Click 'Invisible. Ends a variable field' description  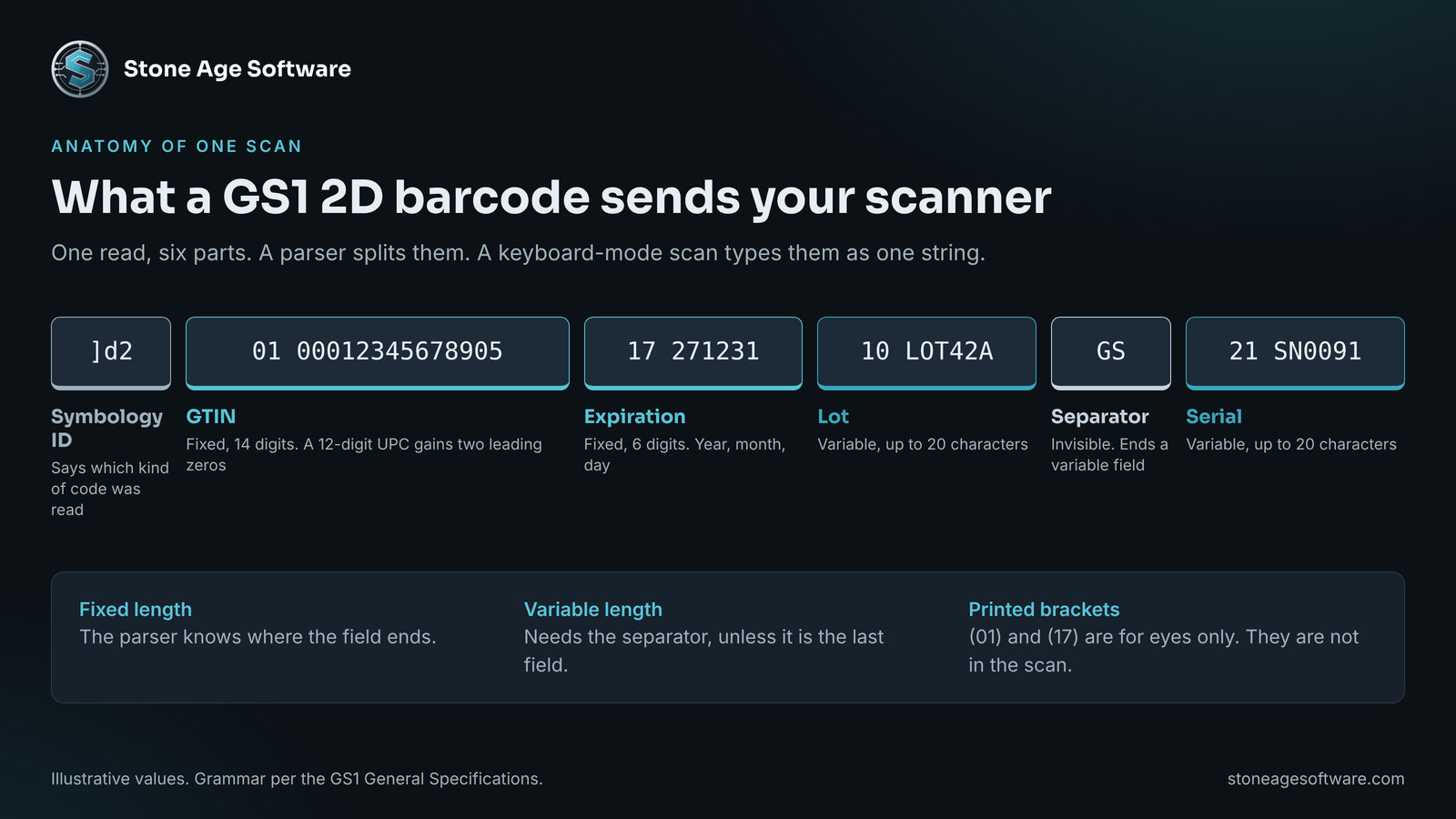point(1109,455)
